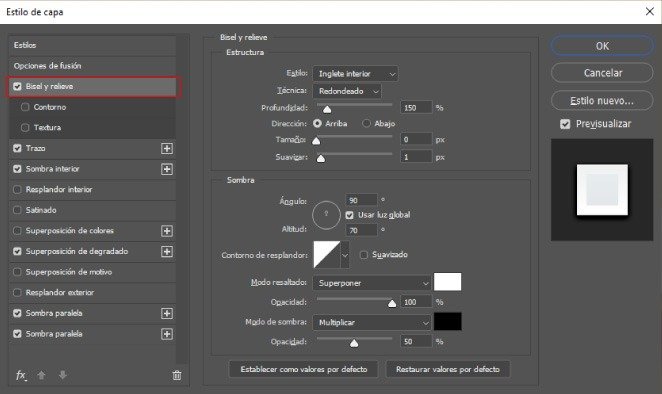Move effect up with arrow icon

coord(41,375)
